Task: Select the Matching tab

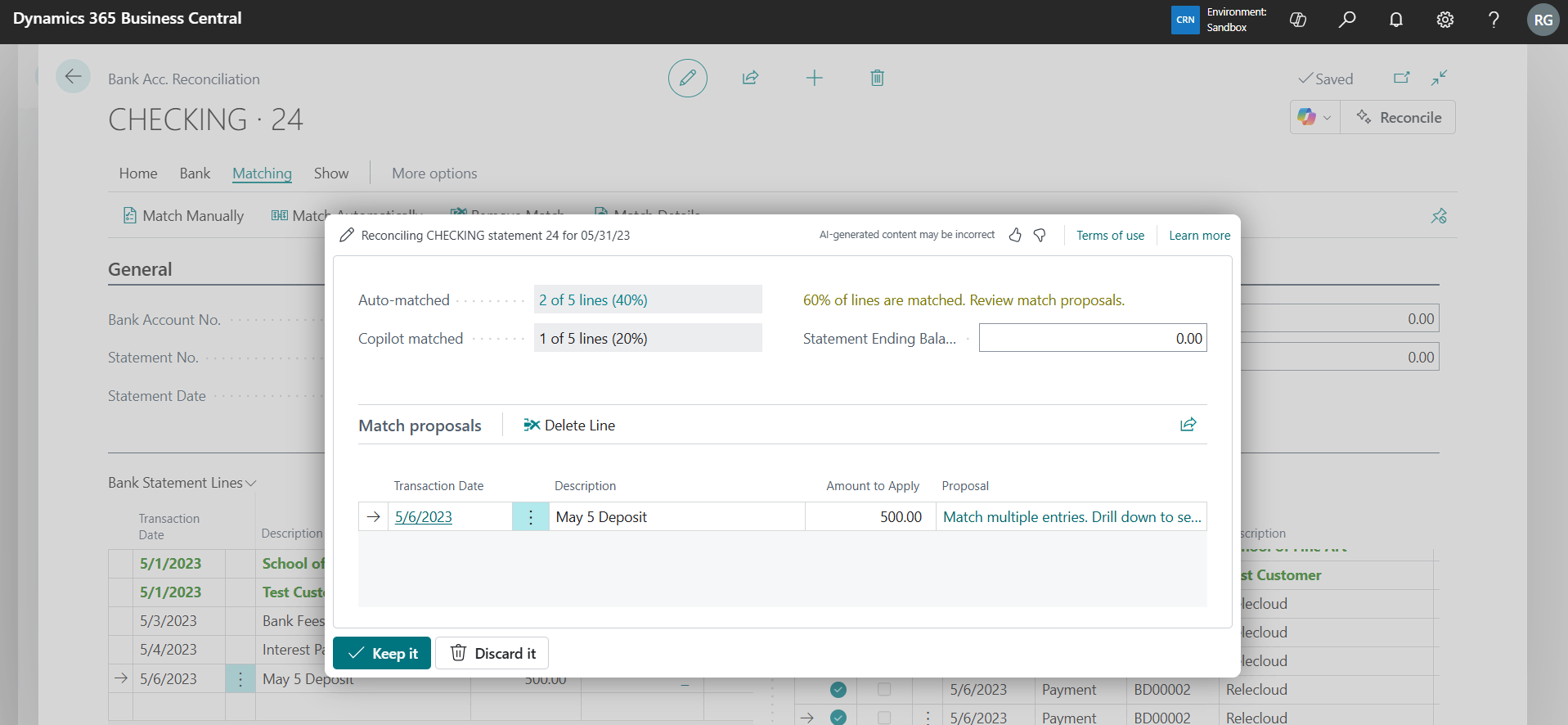Action: tap(262, 173)
